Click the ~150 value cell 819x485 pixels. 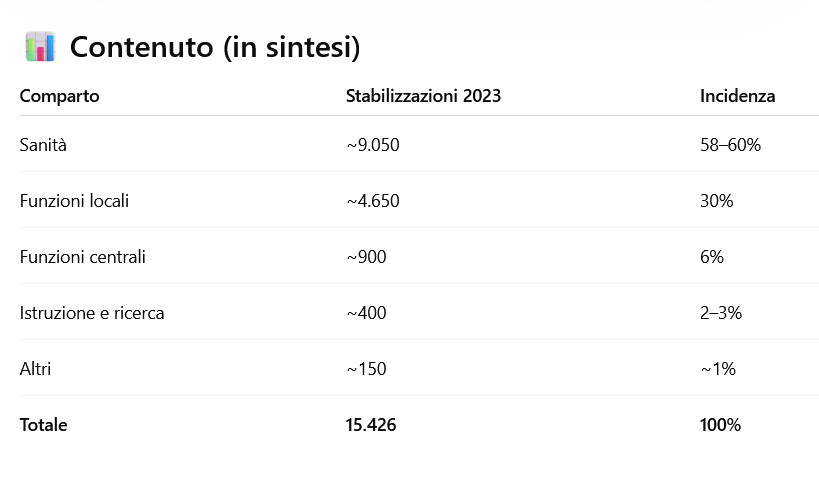[366, 369]
